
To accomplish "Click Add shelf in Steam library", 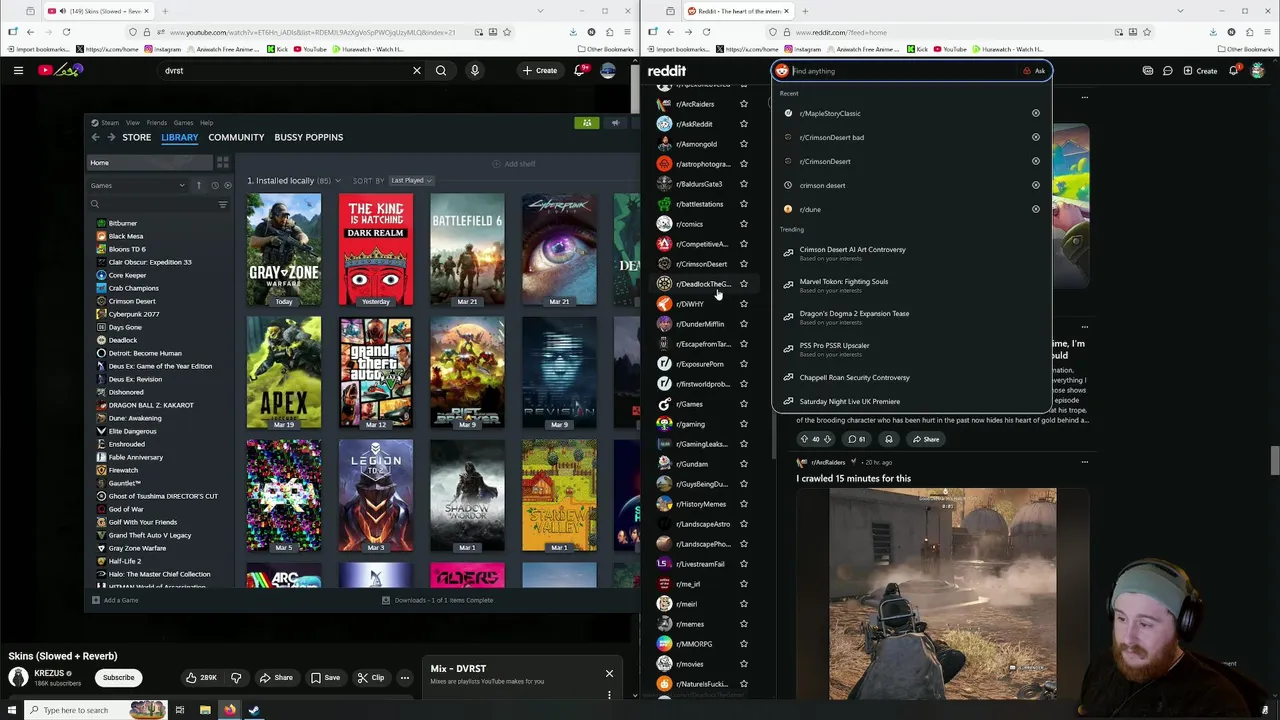I will (514, 164).
